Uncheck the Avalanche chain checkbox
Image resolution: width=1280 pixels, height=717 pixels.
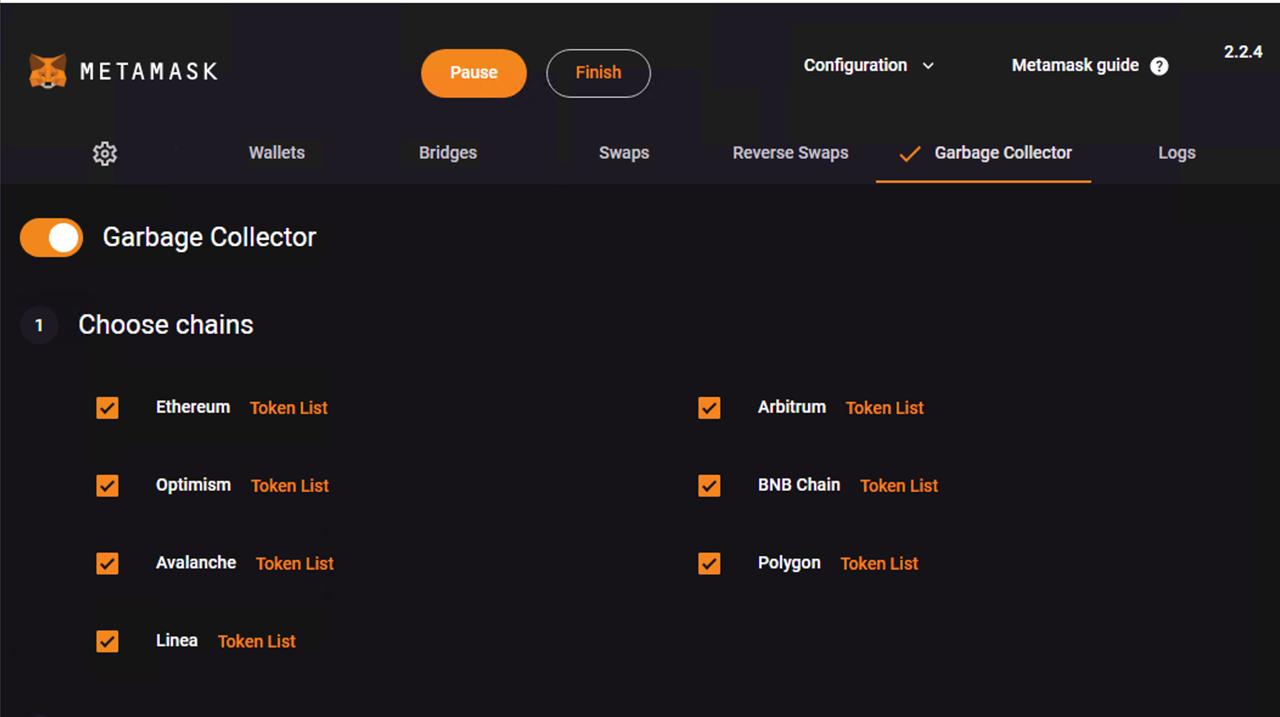click(x=107, y=564)
